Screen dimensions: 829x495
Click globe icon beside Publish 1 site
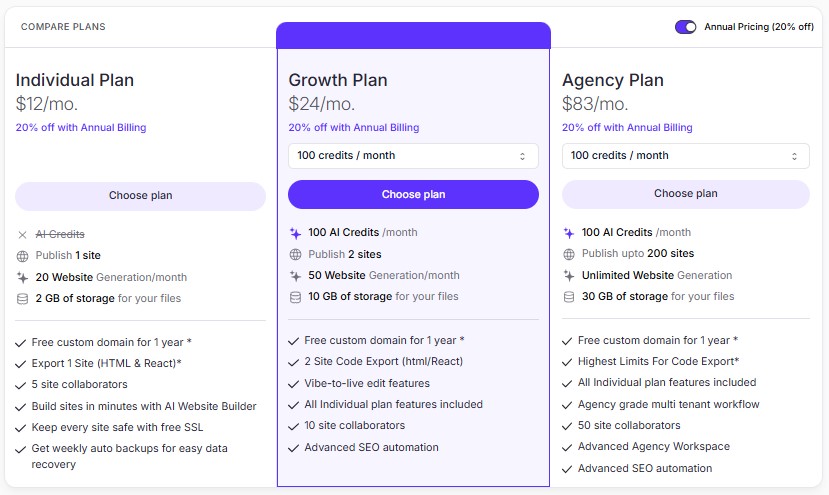click(22, 256)
